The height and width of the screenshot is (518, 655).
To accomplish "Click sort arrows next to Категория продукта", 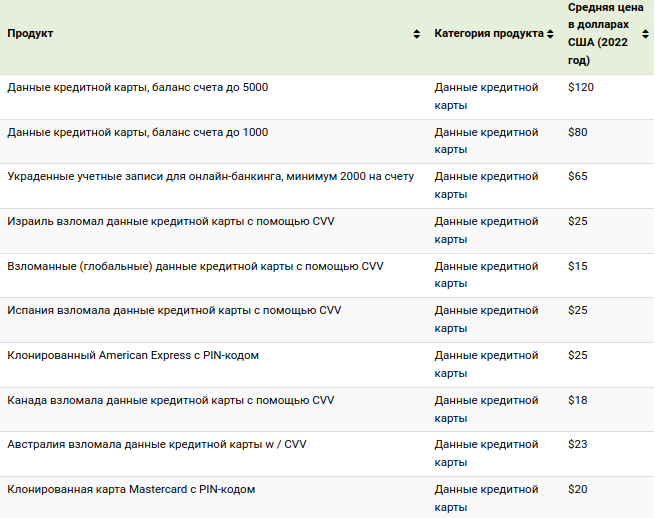I will [x=550, y=34].
